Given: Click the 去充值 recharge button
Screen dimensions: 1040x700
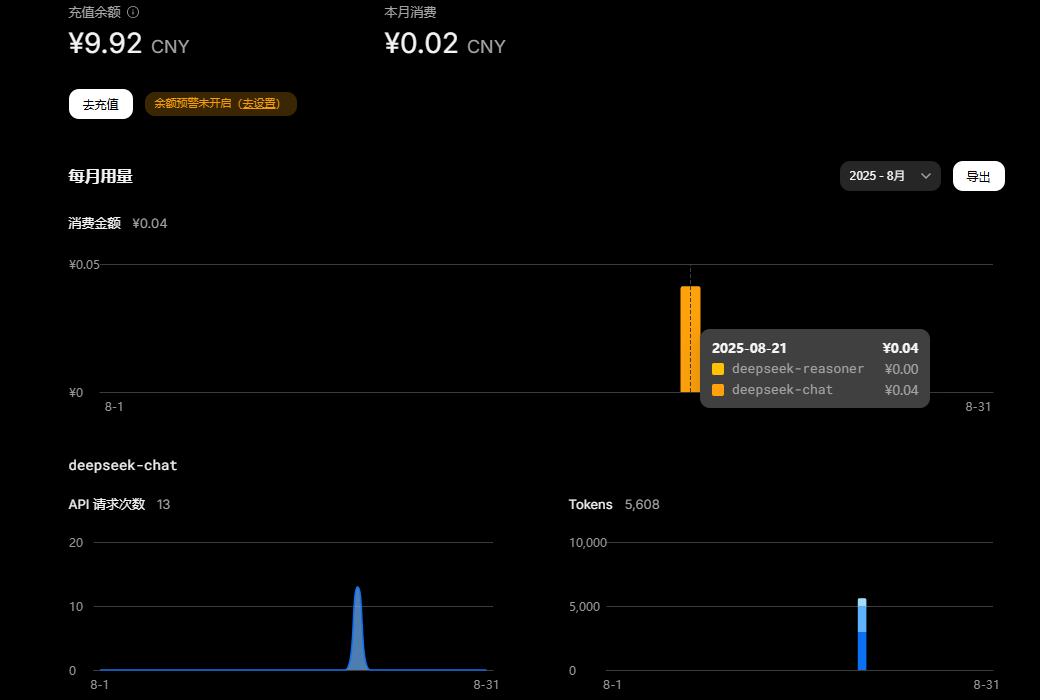Looking at the screenshot, I should 101,104.
